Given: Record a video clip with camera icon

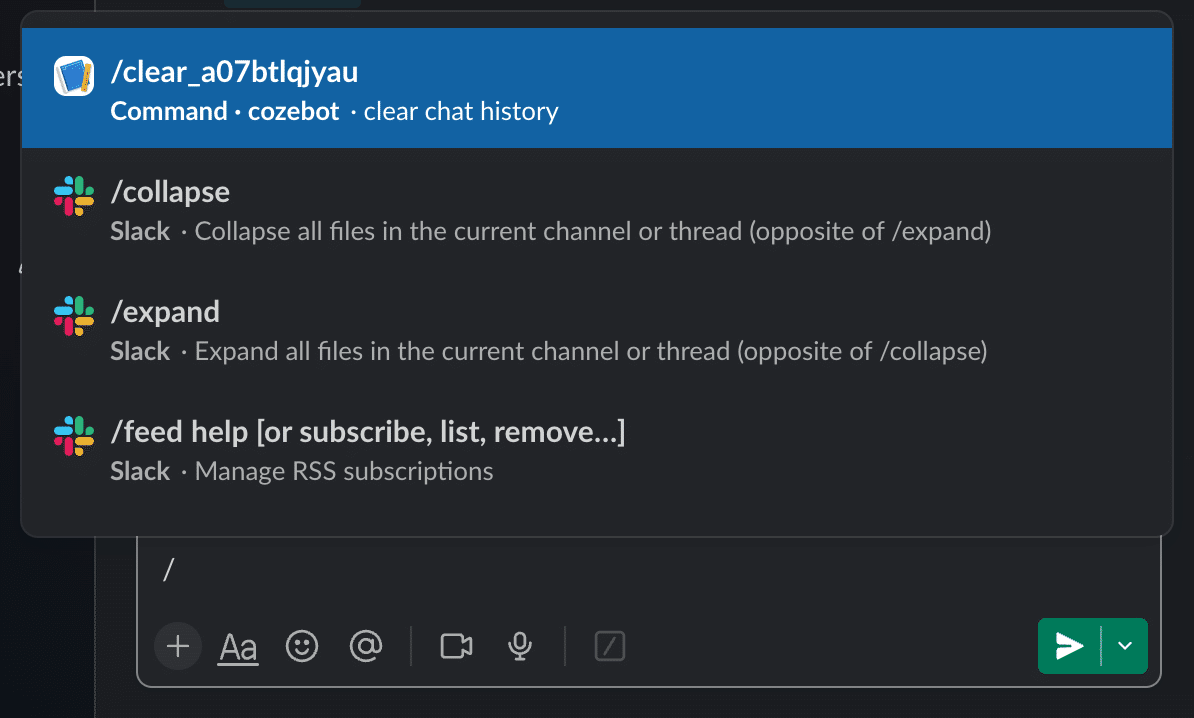Looking at the screenshot, I should pos(456,646).
